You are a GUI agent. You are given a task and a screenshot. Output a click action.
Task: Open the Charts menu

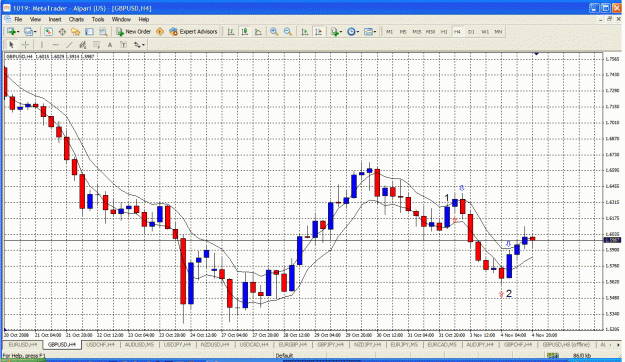click(x=76, y=19)
